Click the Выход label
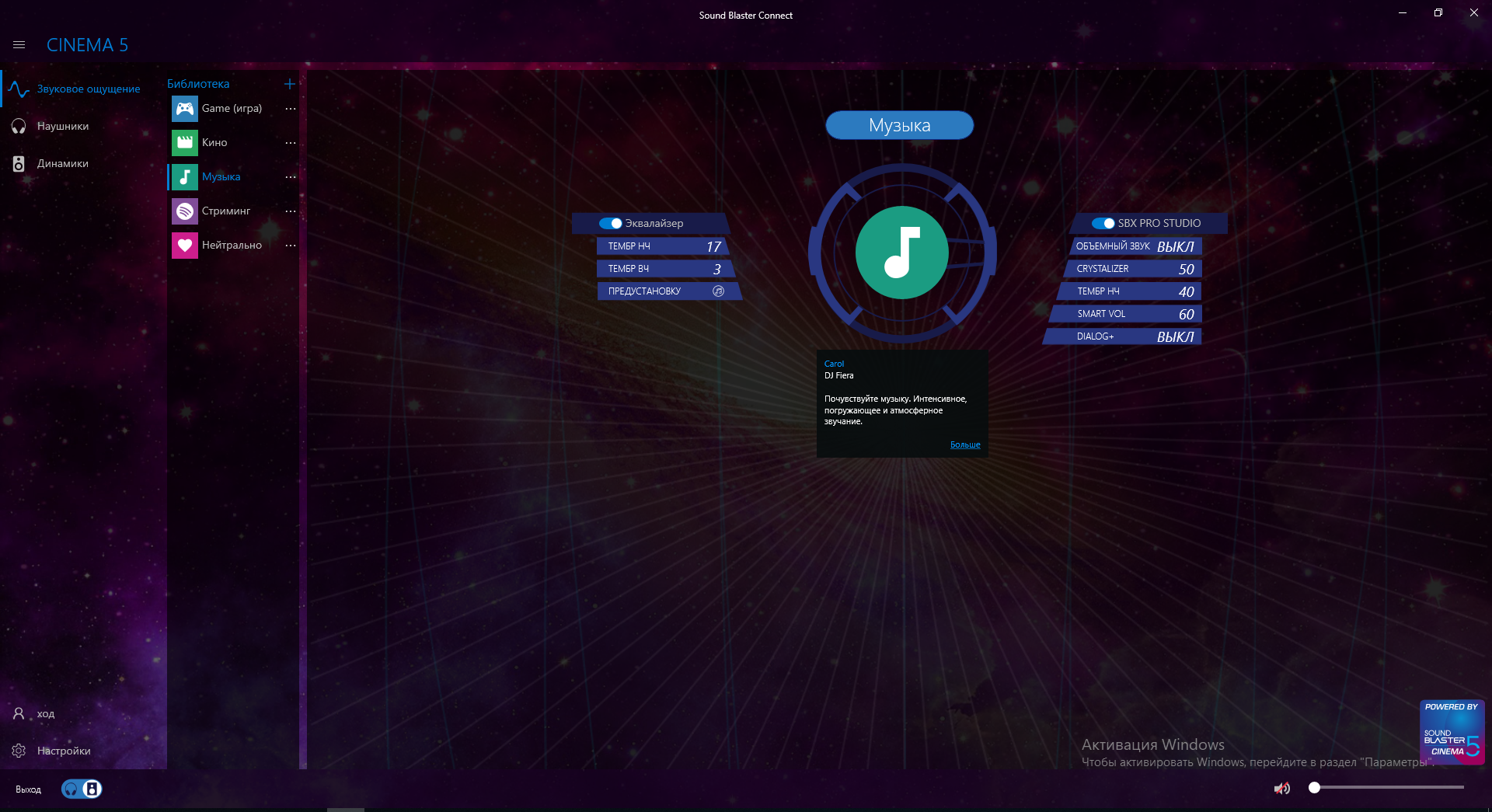1492x812 pixels. [28, 789]
